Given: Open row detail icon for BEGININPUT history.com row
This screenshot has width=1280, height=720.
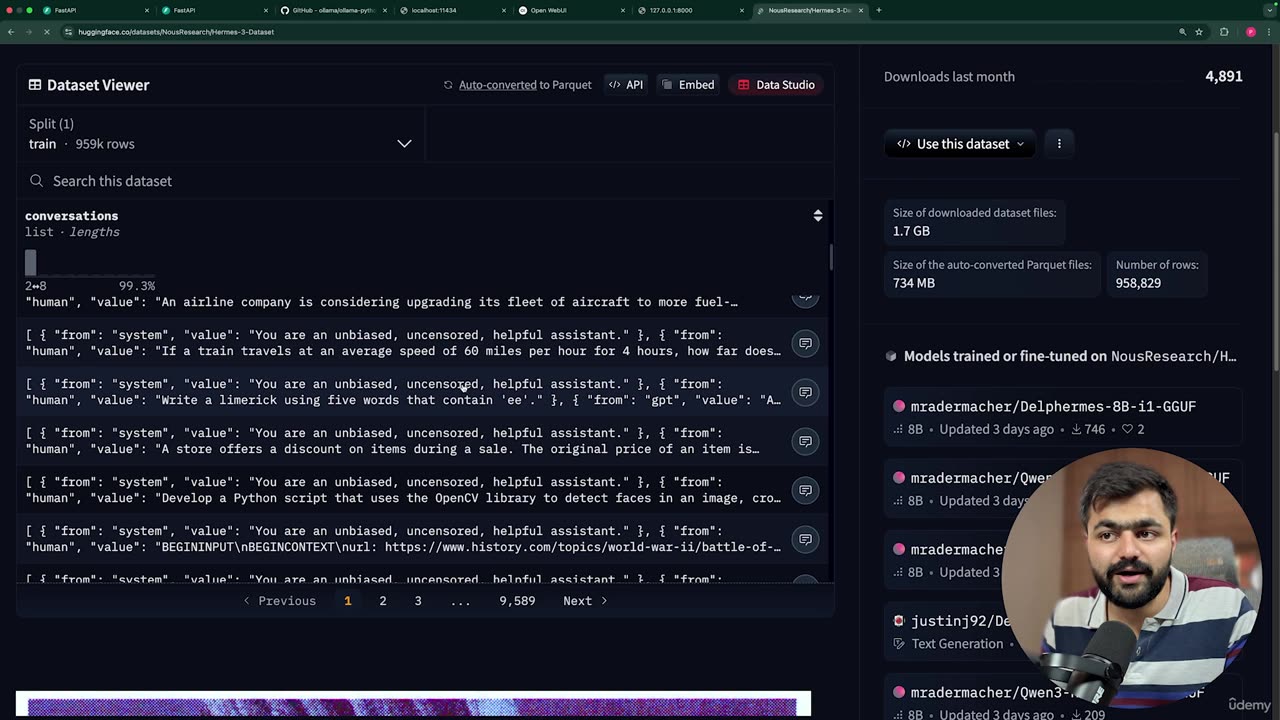Looking at the screenshot, I should (805, 539).
